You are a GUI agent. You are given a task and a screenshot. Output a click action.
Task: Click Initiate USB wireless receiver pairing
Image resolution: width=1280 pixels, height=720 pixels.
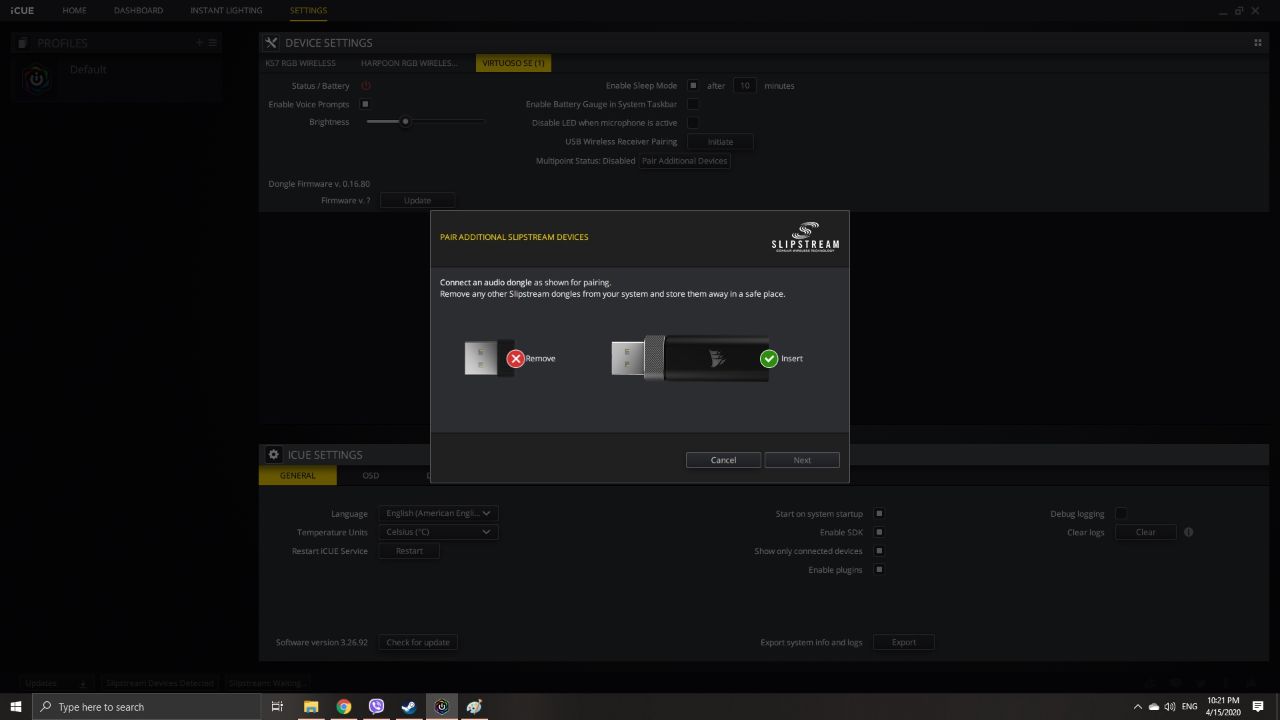coord(720,142)
